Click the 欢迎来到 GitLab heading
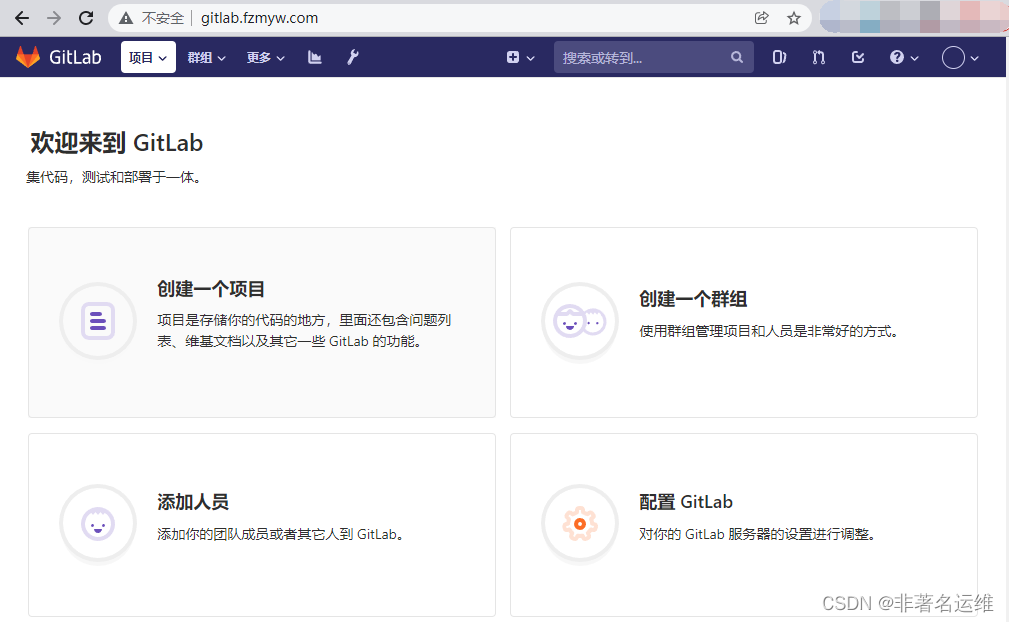 (116, 143)
